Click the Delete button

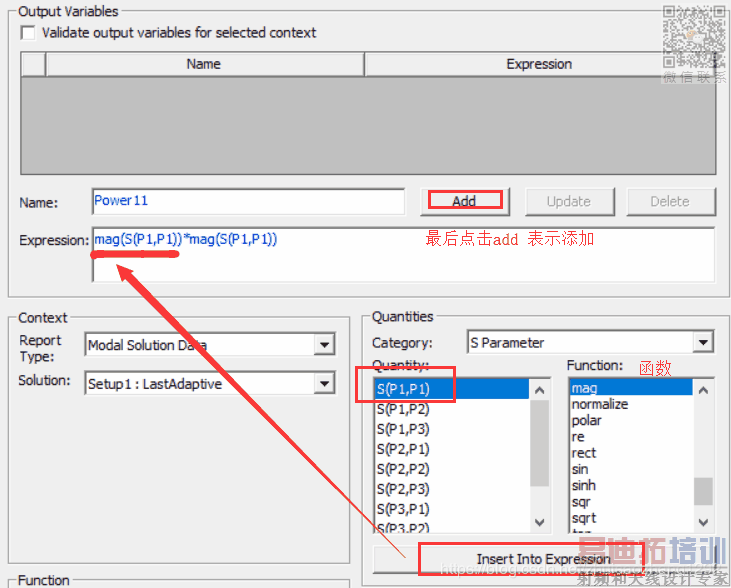tap(670, 201)
